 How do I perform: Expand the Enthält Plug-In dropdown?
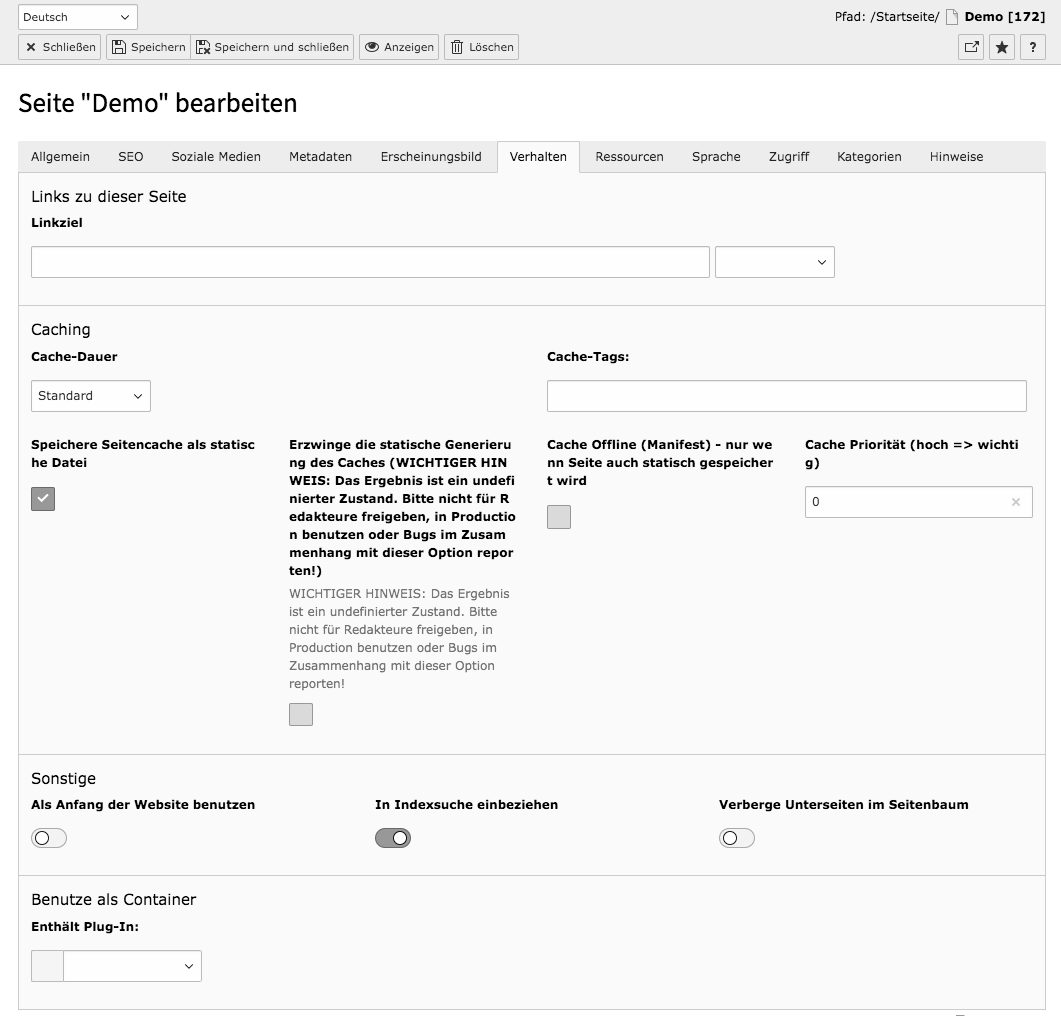click(x=132, y=966)
